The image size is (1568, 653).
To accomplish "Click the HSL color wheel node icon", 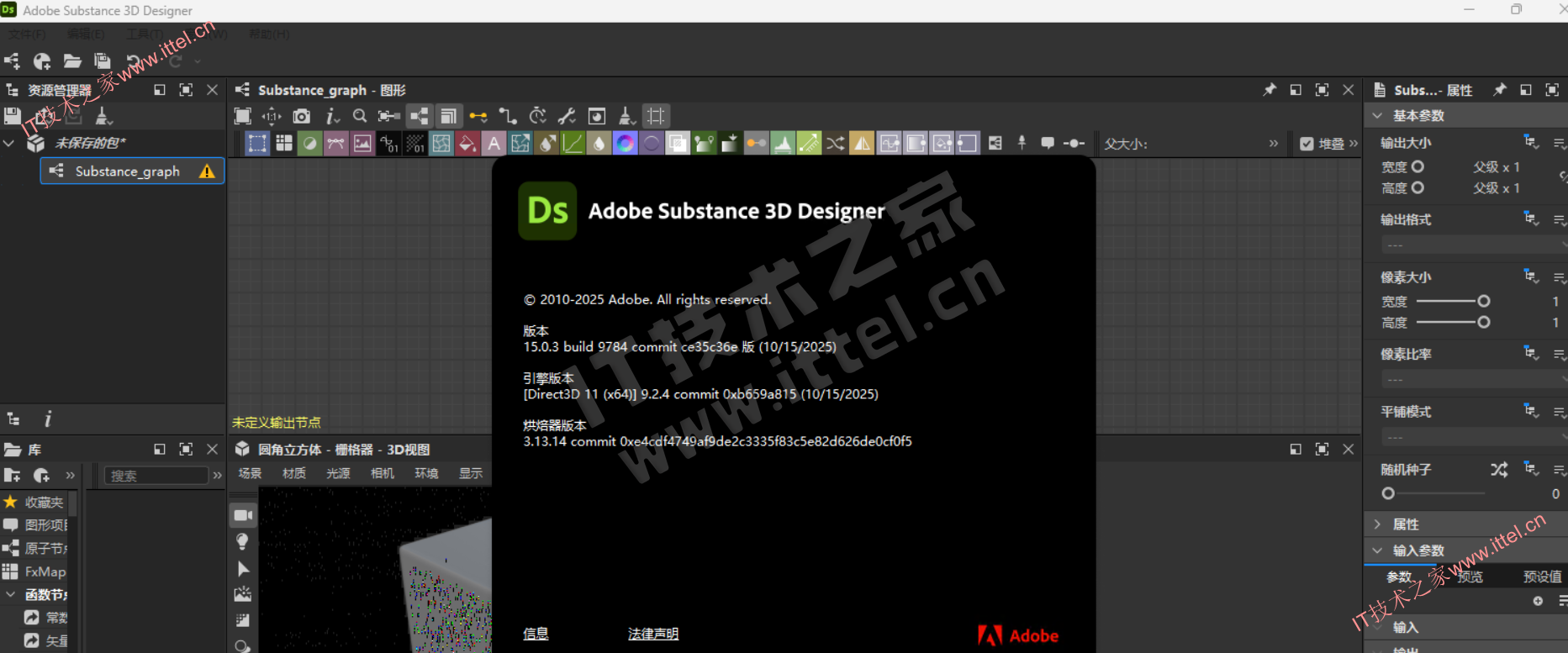I will [x=626, y=144].
